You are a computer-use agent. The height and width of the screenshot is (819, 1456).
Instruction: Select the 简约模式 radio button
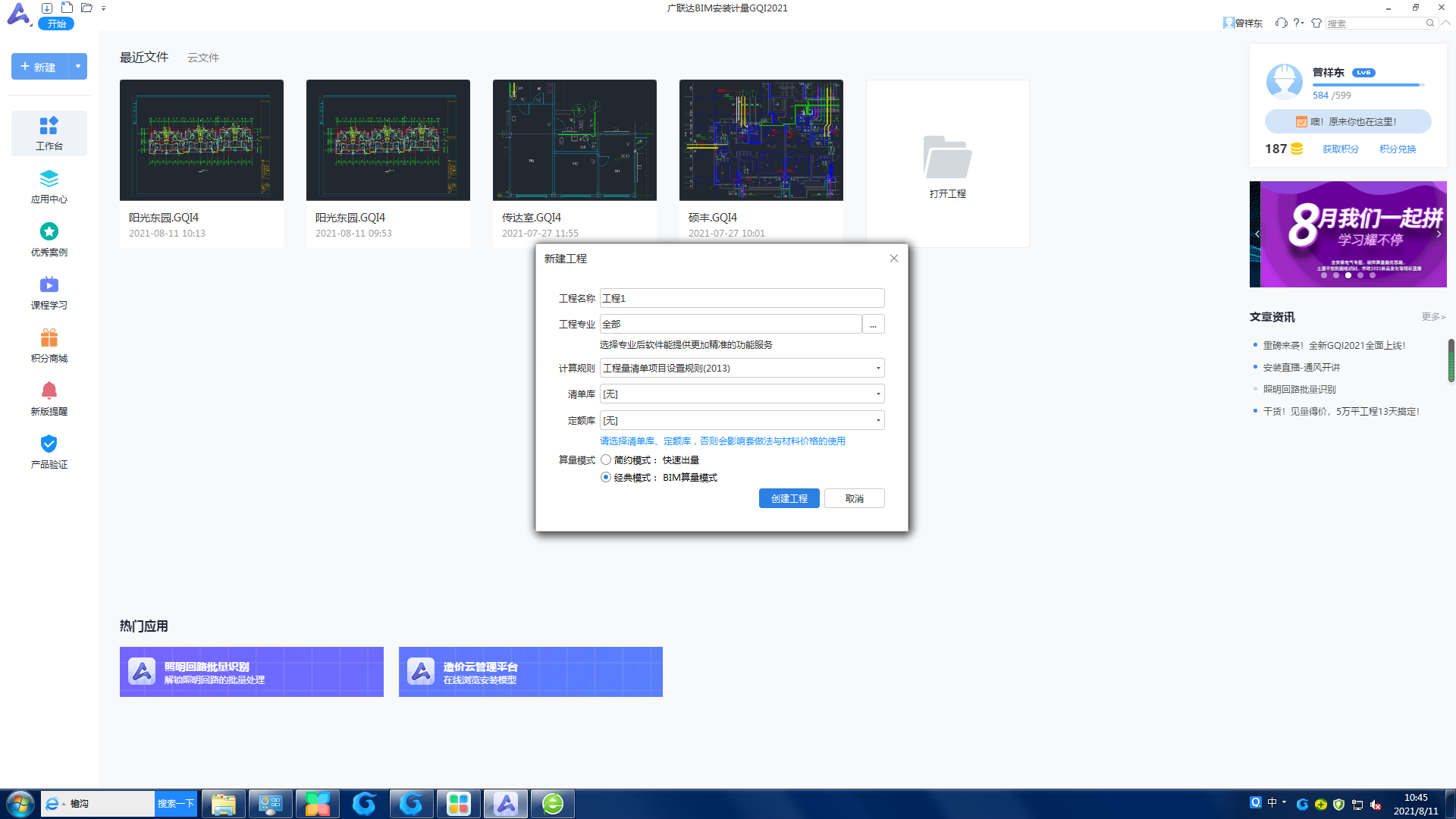[x=606, y=460]
